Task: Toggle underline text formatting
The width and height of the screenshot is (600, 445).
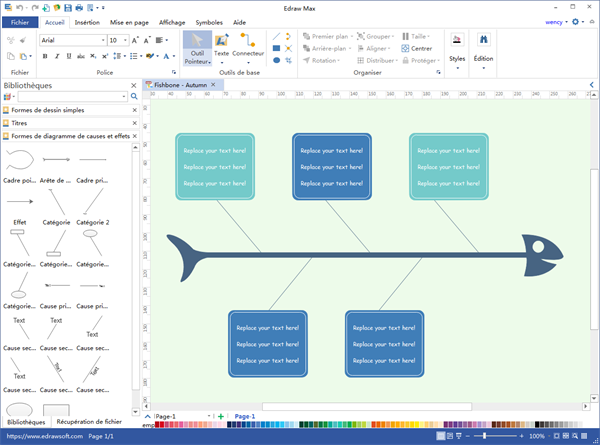Action: pos(67,55)
